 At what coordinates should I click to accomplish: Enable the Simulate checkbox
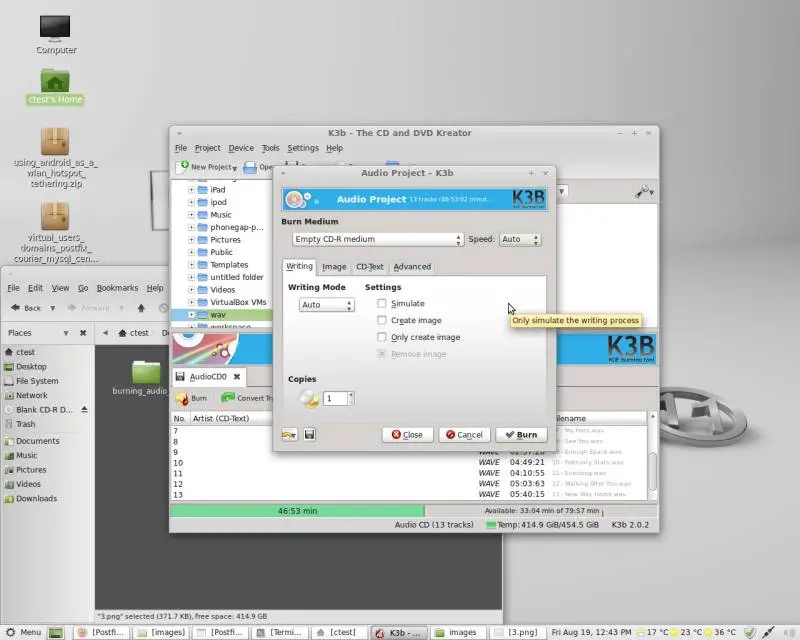(x=382, y=303)
